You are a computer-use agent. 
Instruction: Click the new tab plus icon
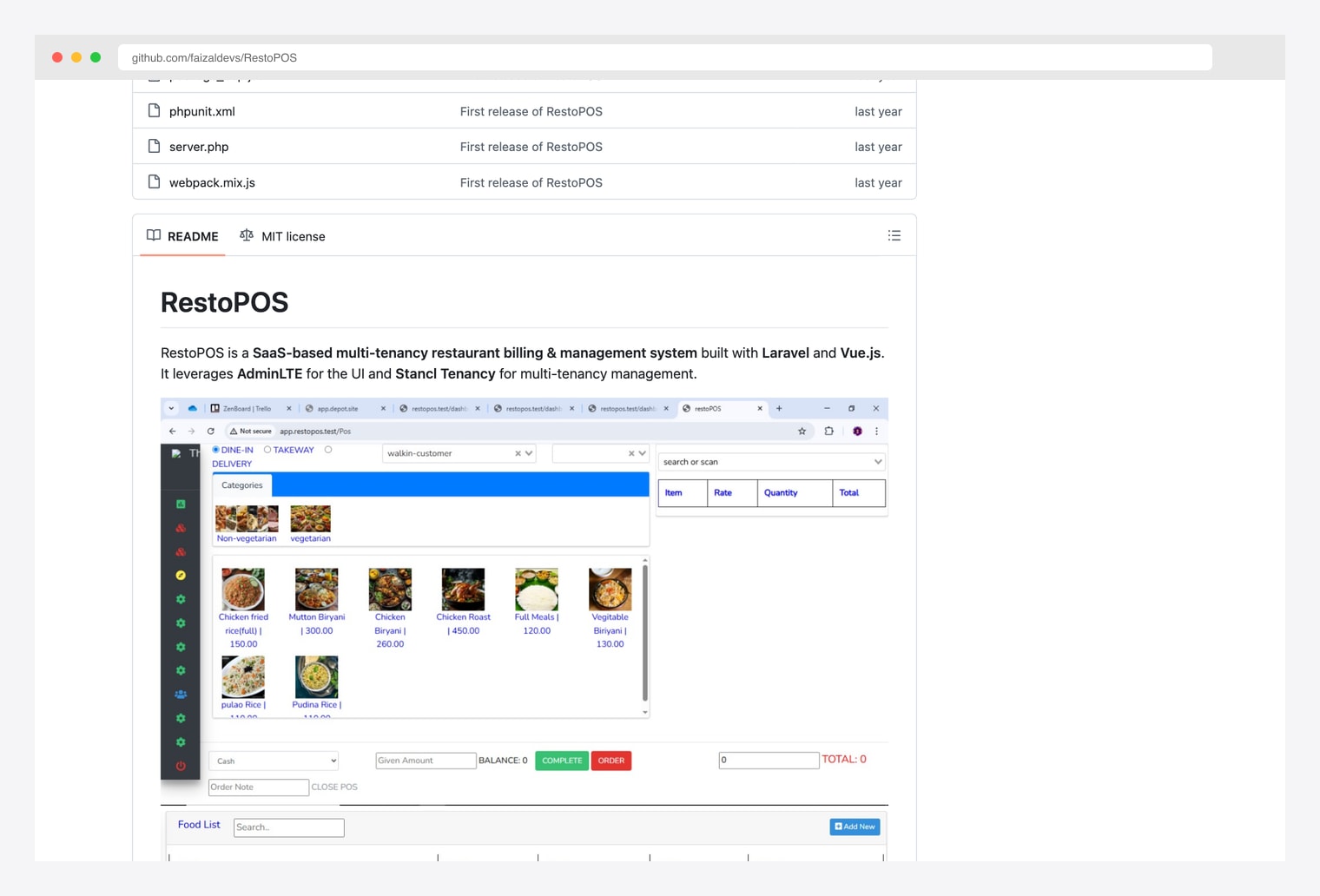779,408
